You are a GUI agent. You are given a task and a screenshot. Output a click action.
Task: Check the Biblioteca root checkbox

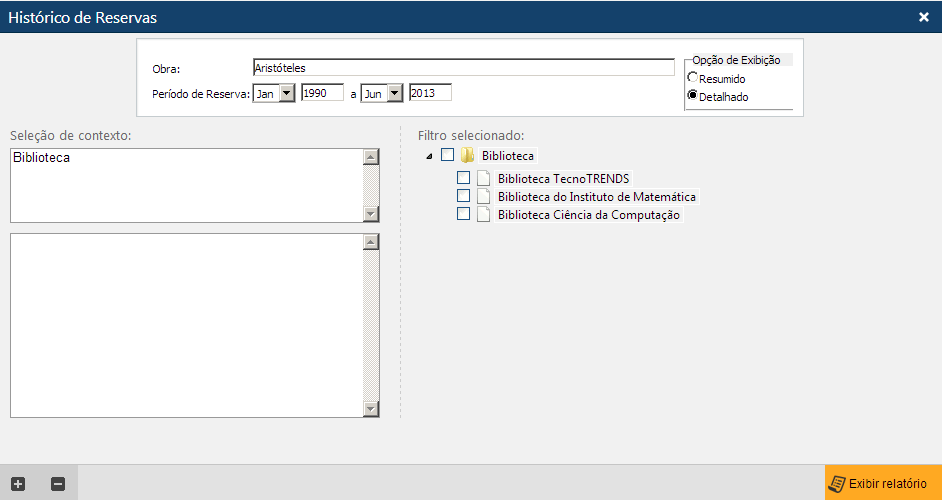point(447,155)
